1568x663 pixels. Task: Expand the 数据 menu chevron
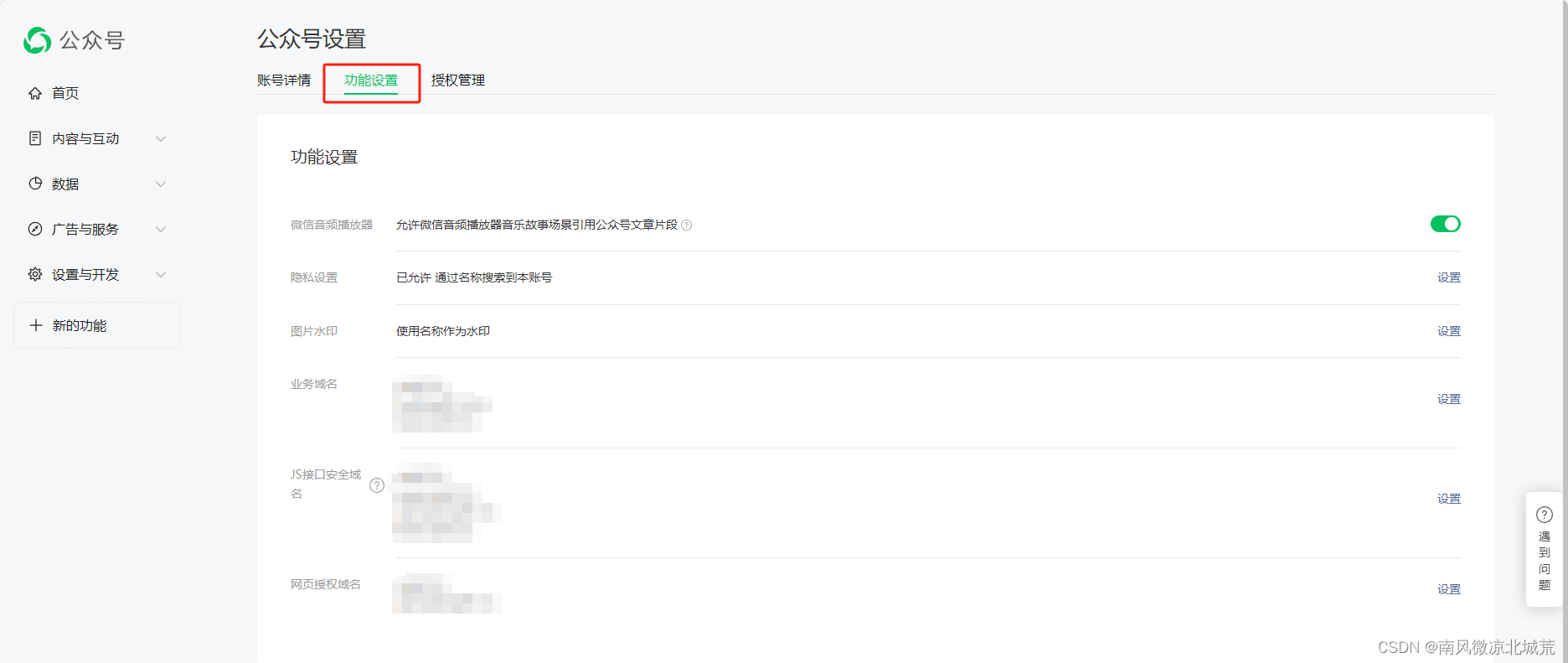point(161,184)
